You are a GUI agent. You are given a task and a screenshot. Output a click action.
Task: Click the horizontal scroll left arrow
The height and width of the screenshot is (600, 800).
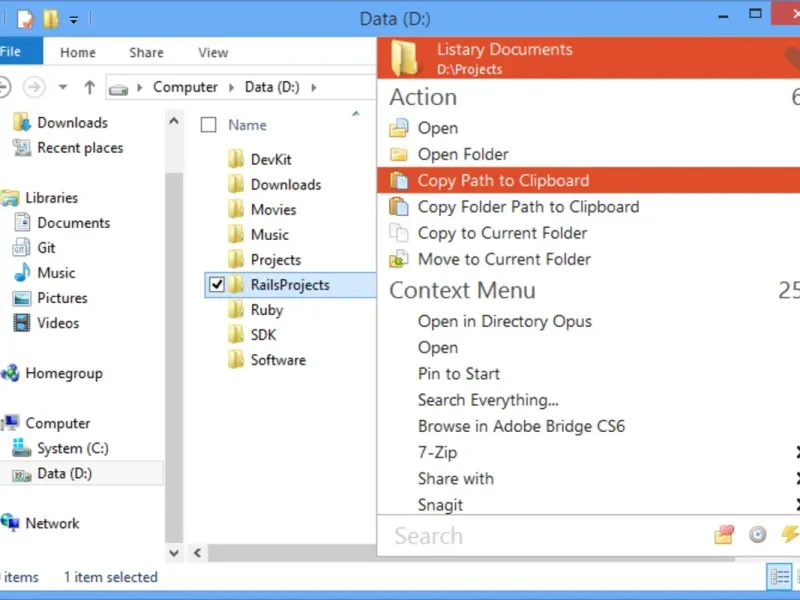pyautogui.click(x=197, y=553)
